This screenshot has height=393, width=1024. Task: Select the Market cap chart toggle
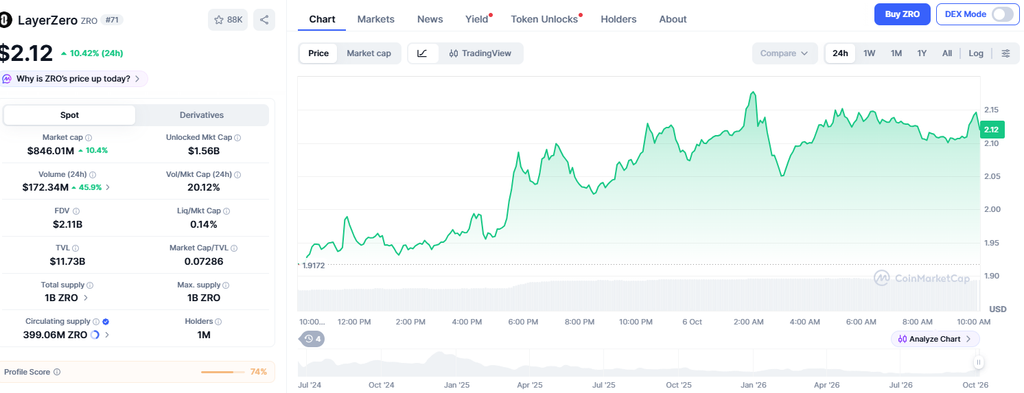[x=369, y=54]
